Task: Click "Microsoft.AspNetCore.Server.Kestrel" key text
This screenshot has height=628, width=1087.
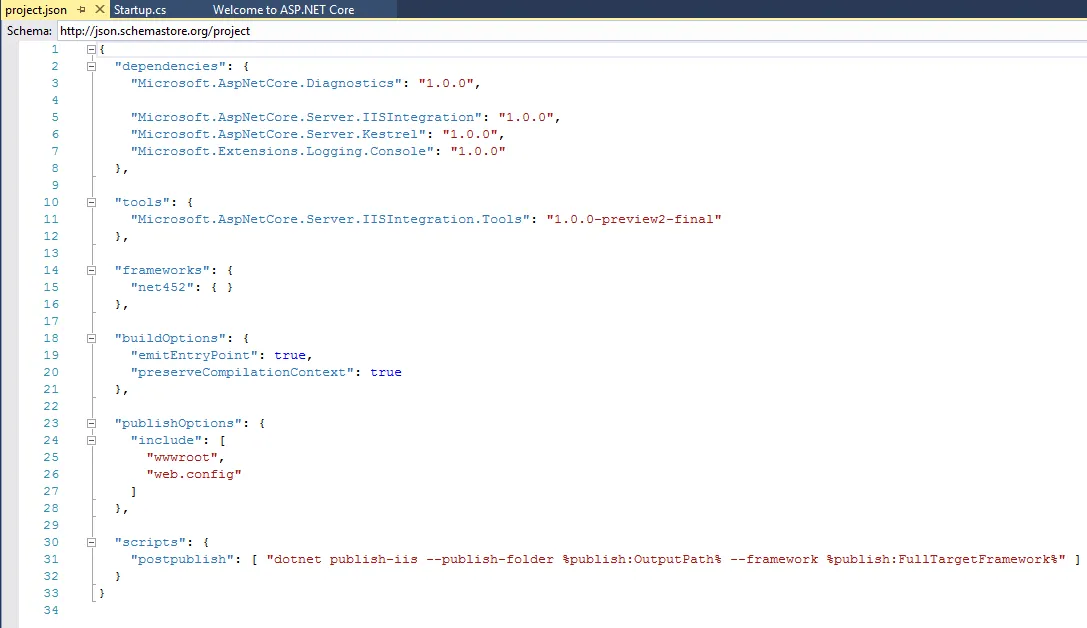Action: click(278, 134)
